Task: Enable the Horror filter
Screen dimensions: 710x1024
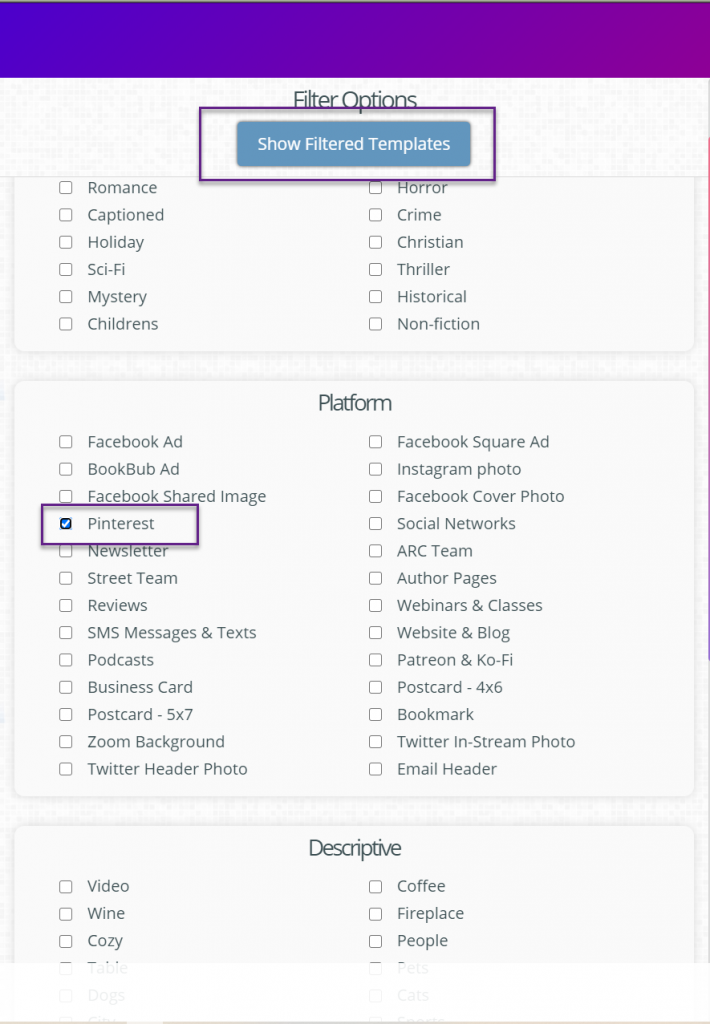Action: click(x=375, y=187)
